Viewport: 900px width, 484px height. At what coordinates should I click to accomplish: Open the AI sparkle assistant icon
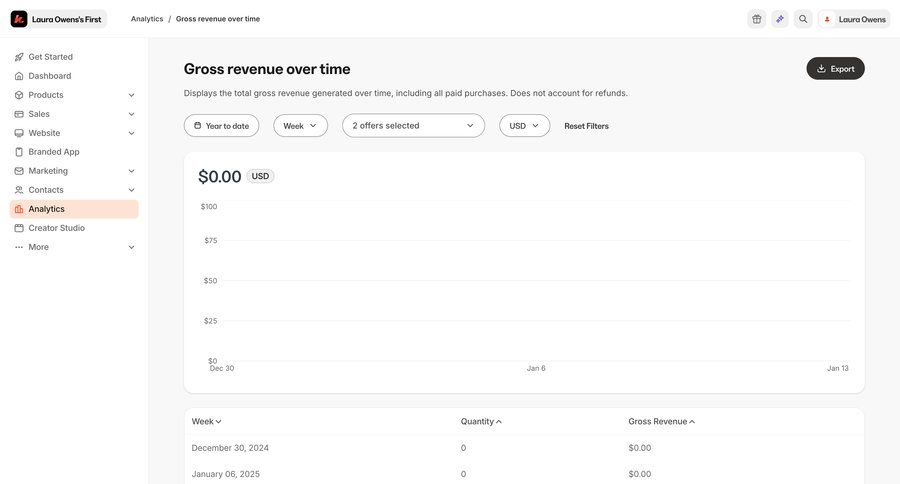[x=780, y=19]
